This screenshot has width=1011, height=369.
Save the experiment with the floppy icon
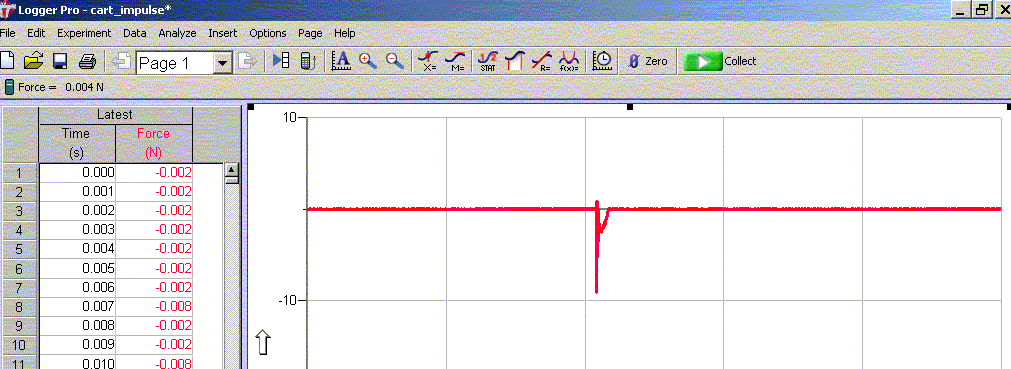[x=60, y=61]
